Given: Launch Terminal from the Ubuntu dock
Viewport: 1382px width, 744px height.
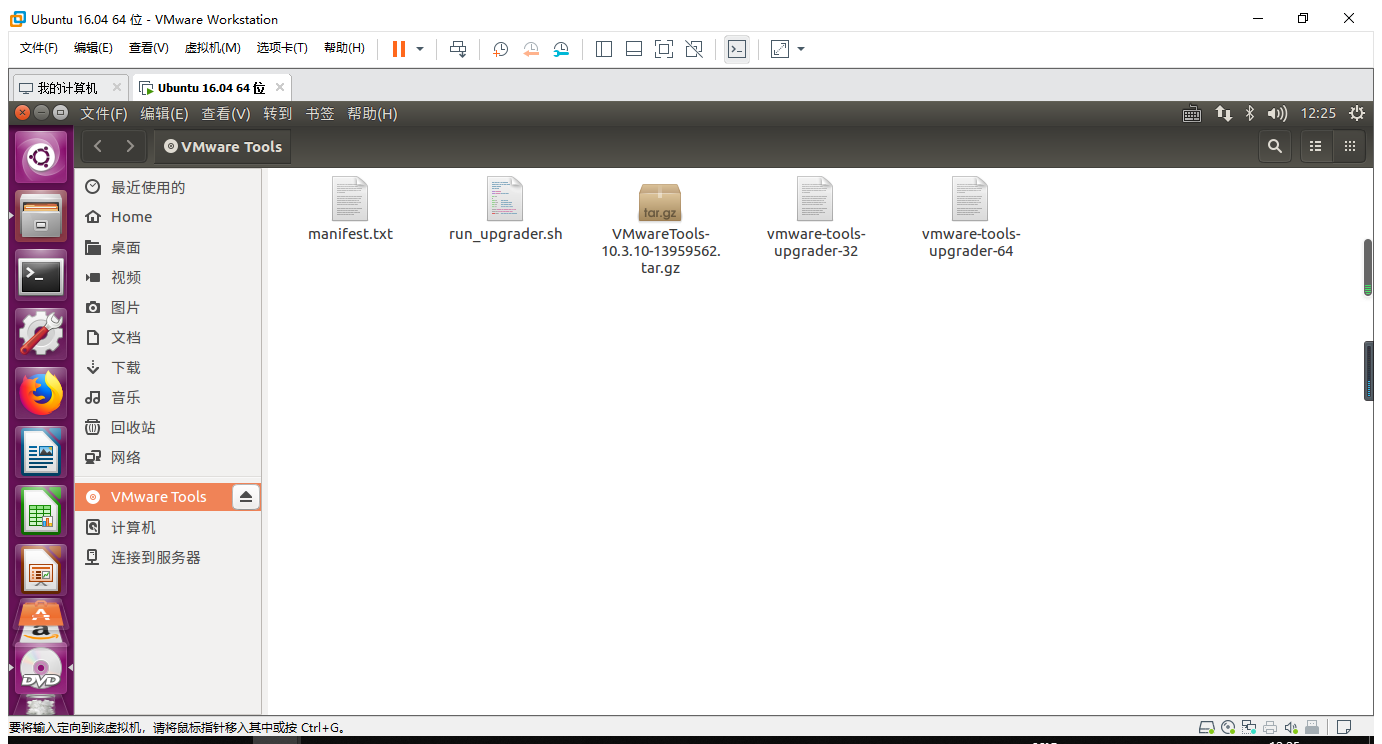Looking at the screenshot, I should pos(41,275).
